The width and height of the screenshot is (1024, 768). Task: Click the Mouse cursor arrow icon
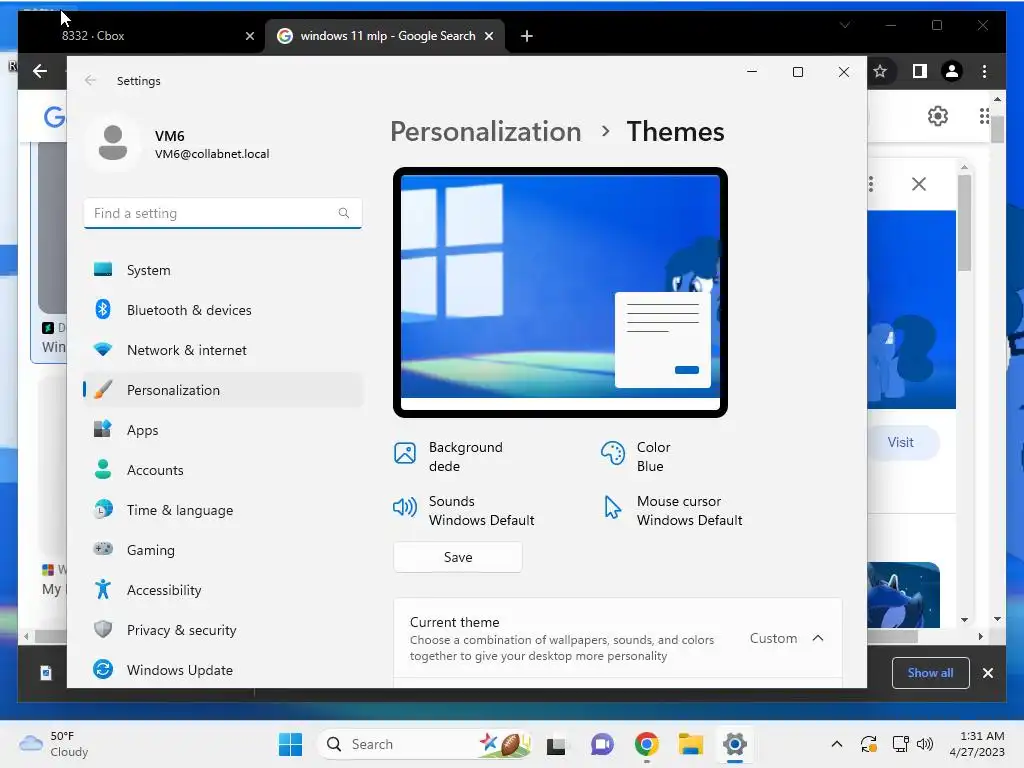[x=612, y=507]
